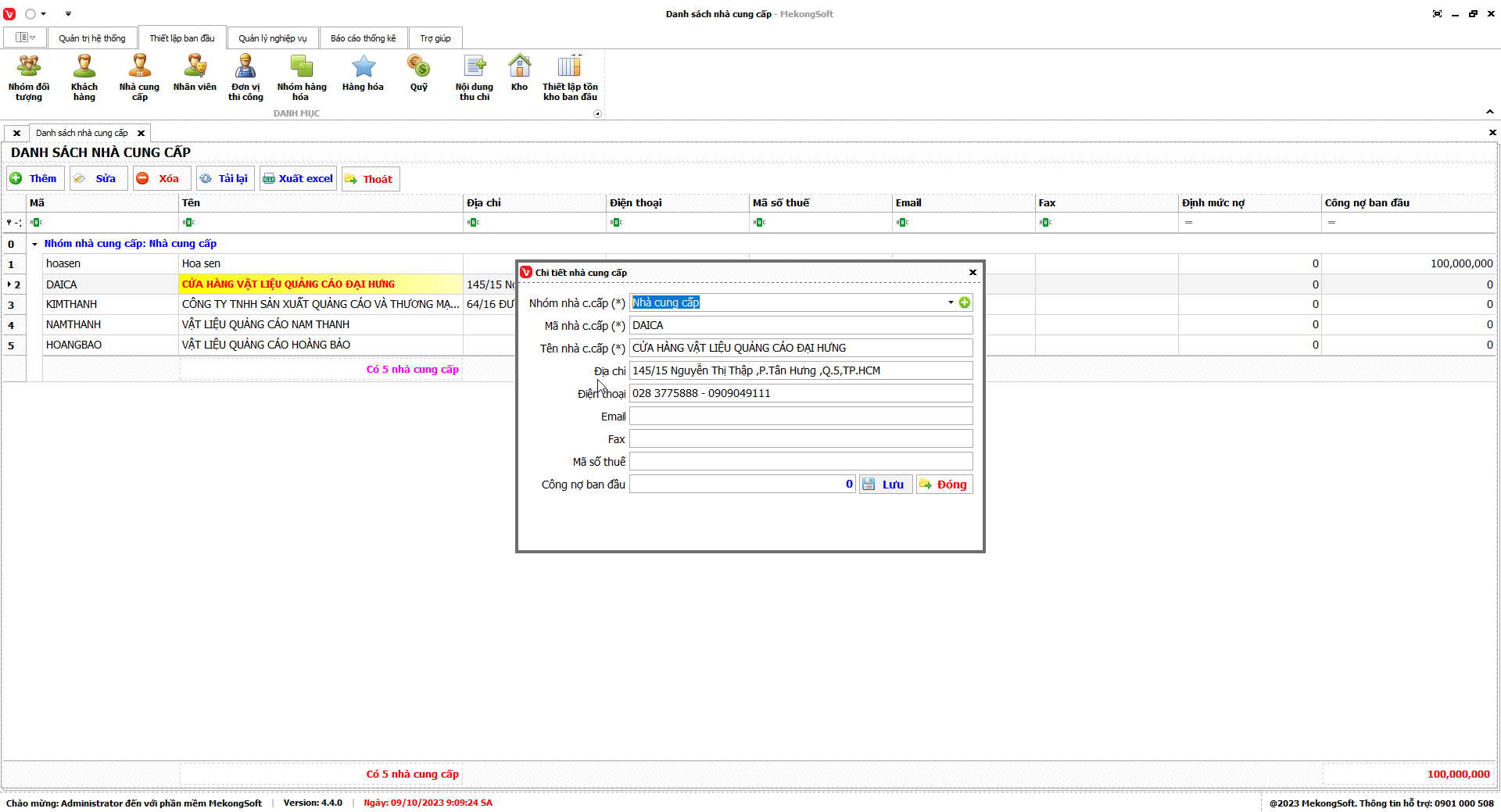This screenshot has width=1501, height=812.
Task: Click the Xuất excel toolbar button
Action: (298, 179)
